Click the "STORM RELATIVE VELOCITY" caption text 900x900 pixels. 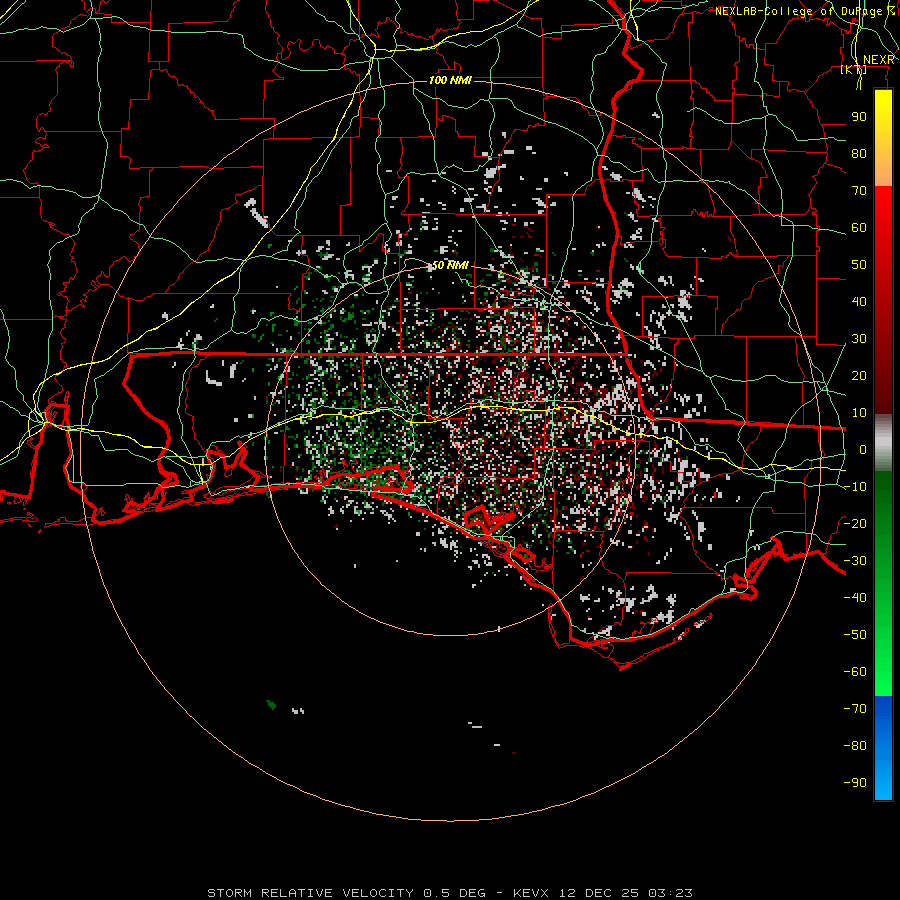tap(310, 893)
